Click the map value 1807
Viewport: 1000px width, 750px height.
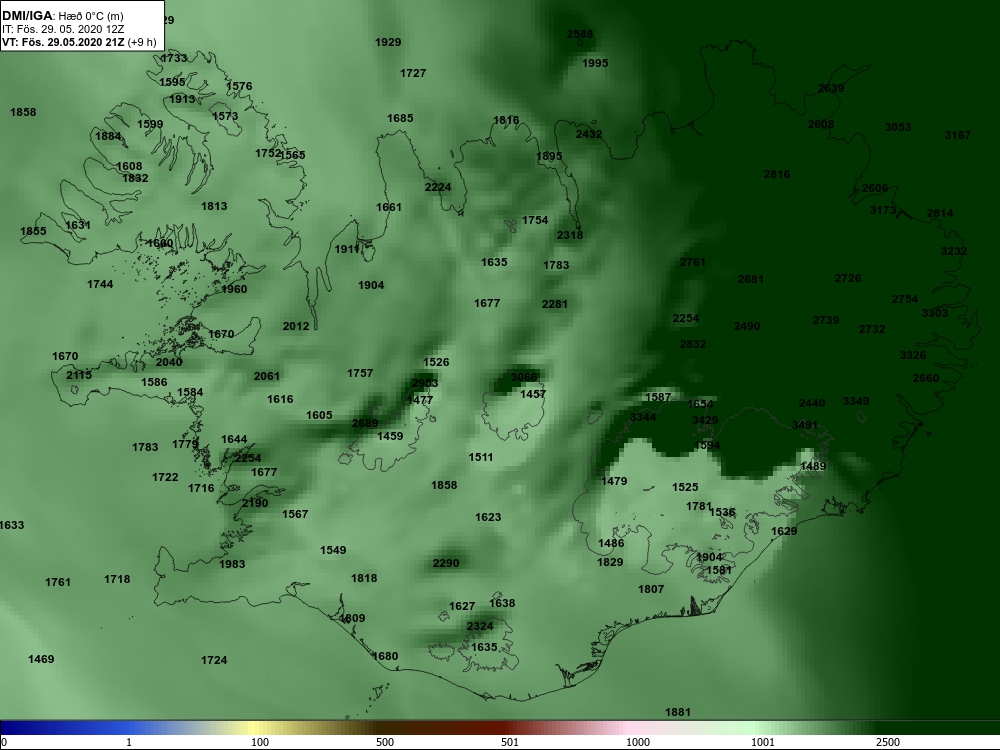click(651, 589)
